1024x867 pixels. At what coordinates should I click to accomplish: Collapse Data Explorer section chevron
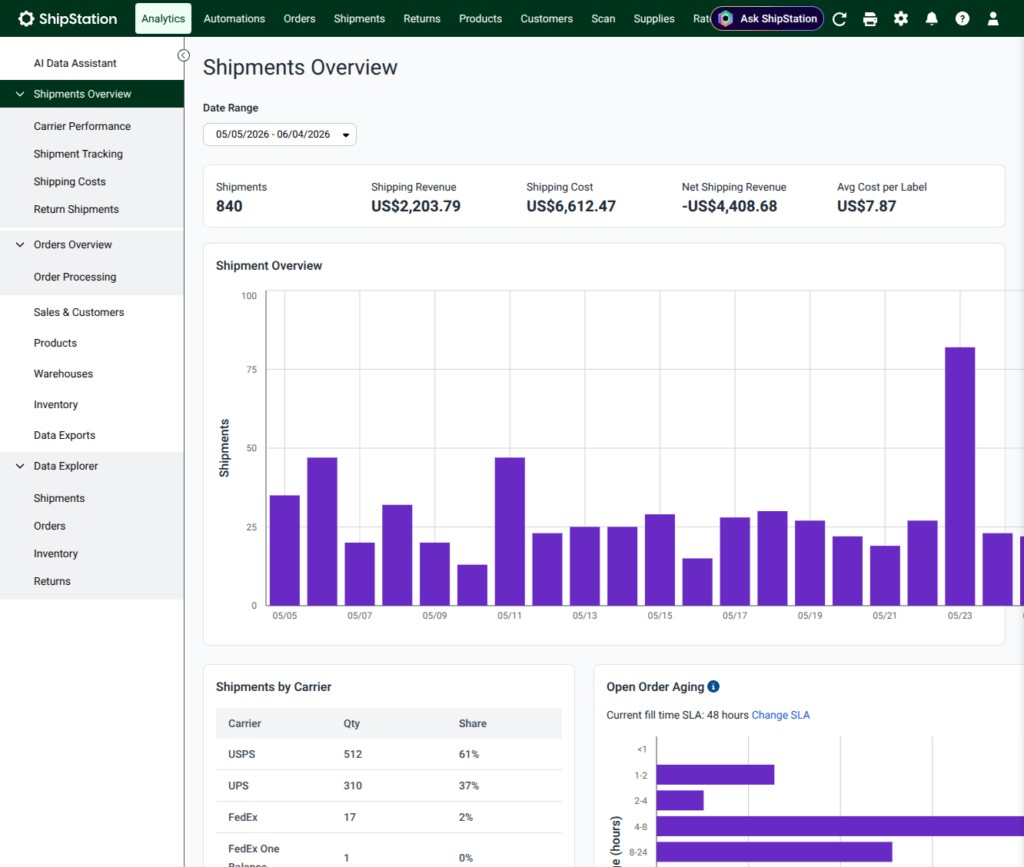coord(20,465)
